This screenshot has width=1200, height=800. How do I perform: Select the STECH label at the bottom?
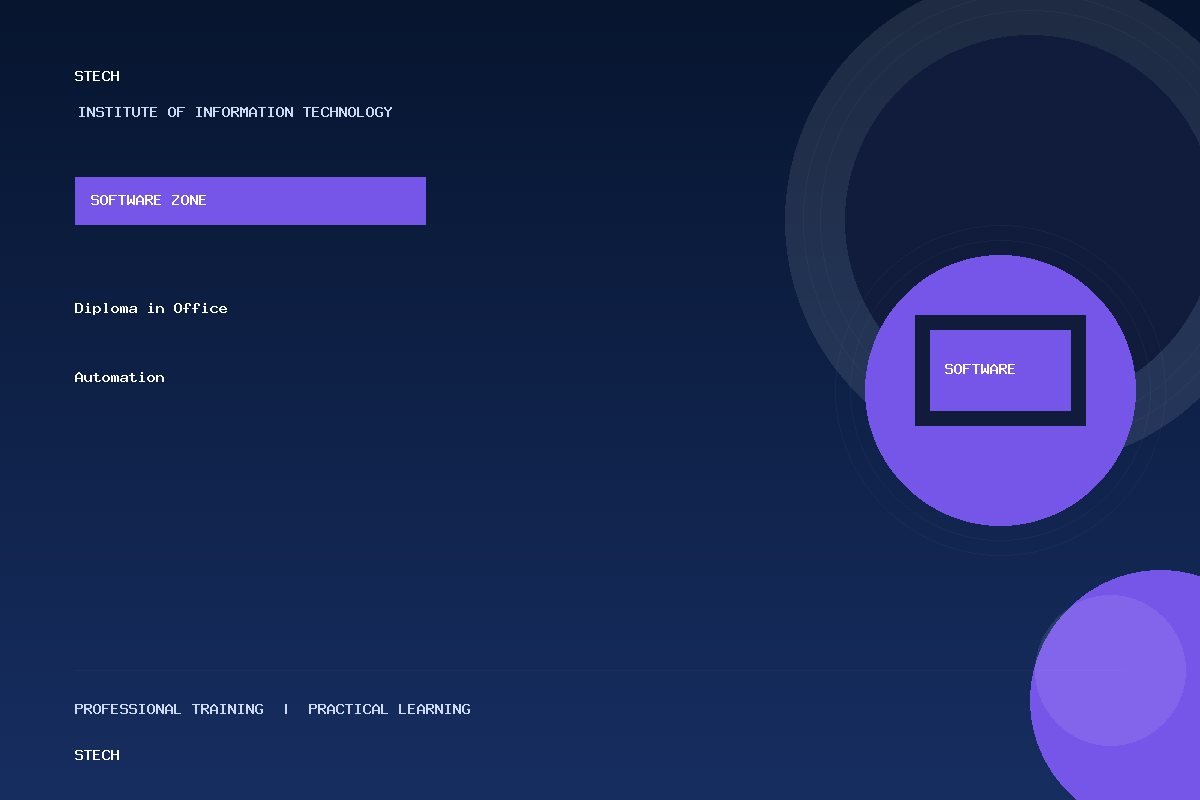pos(97,755)
